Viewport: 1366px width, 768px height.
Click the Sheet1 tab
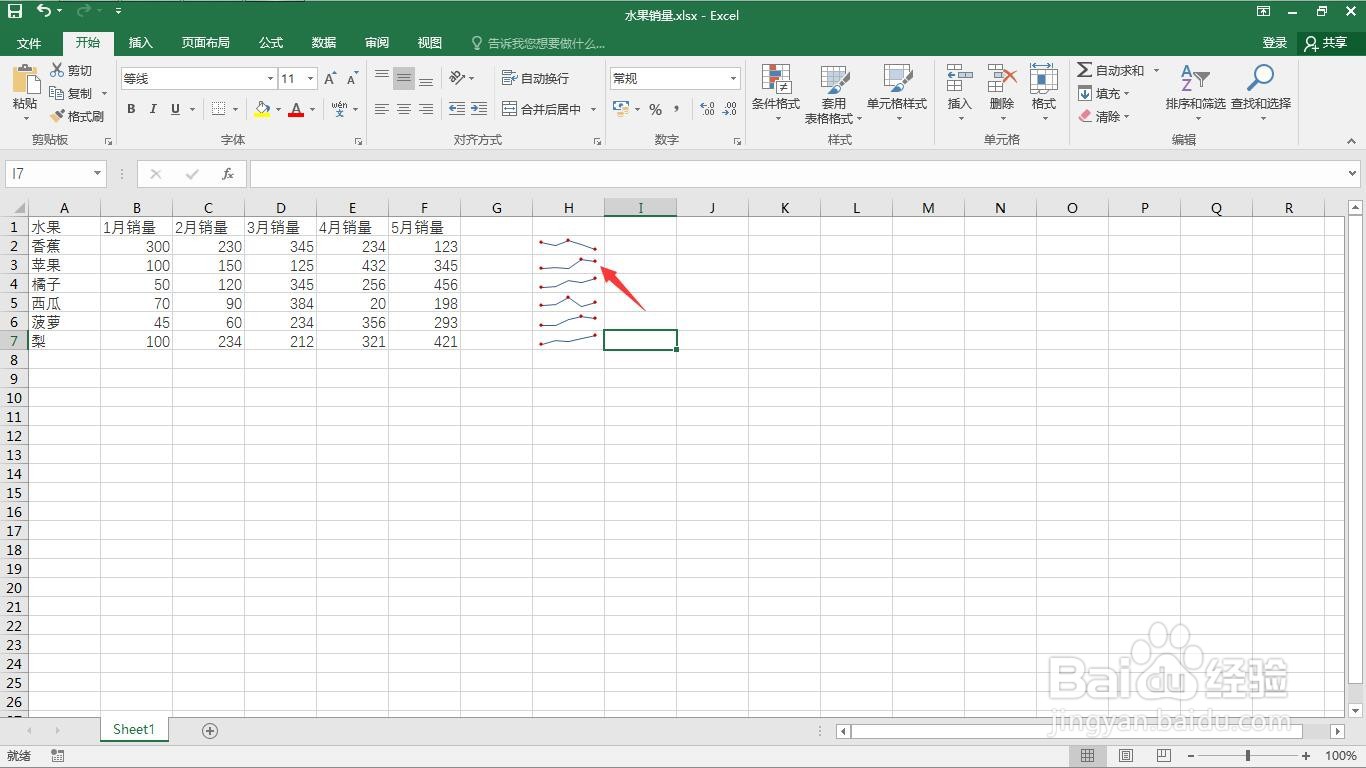134,730
